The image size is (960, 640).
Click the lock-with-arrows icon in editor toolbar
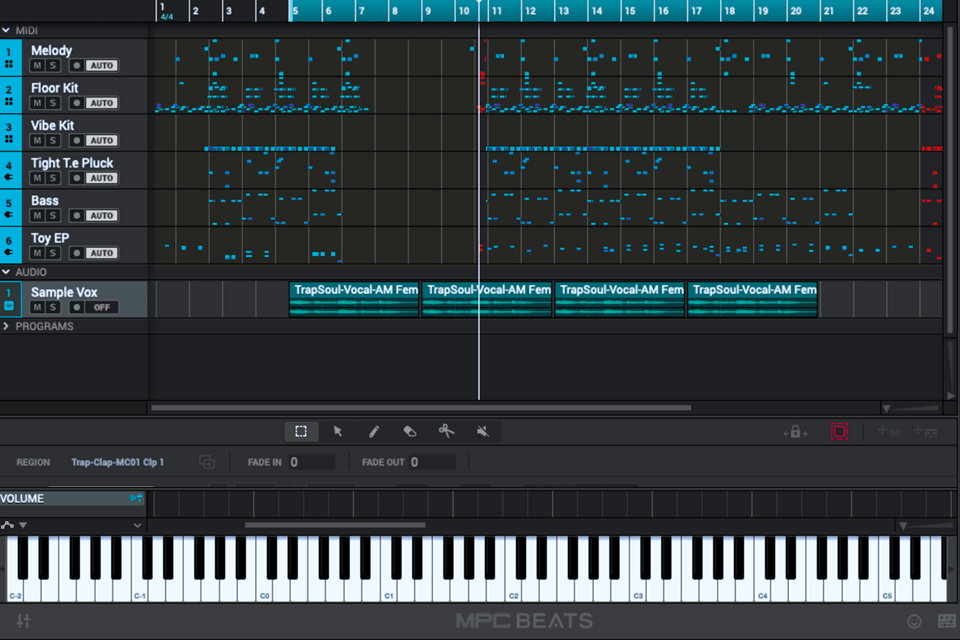pos(795,432)
